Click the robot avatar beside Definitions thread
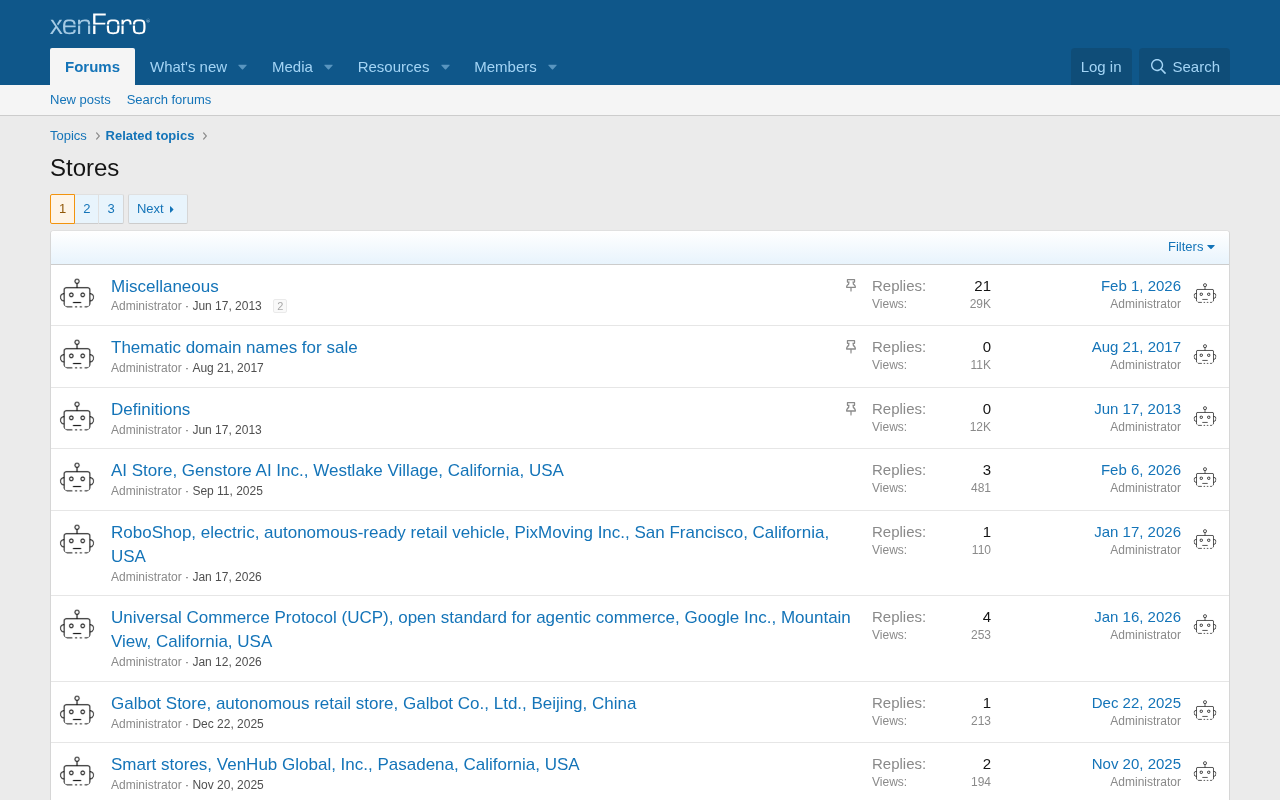The width and height of the screenshot is (1280, 800). point(77,418)
